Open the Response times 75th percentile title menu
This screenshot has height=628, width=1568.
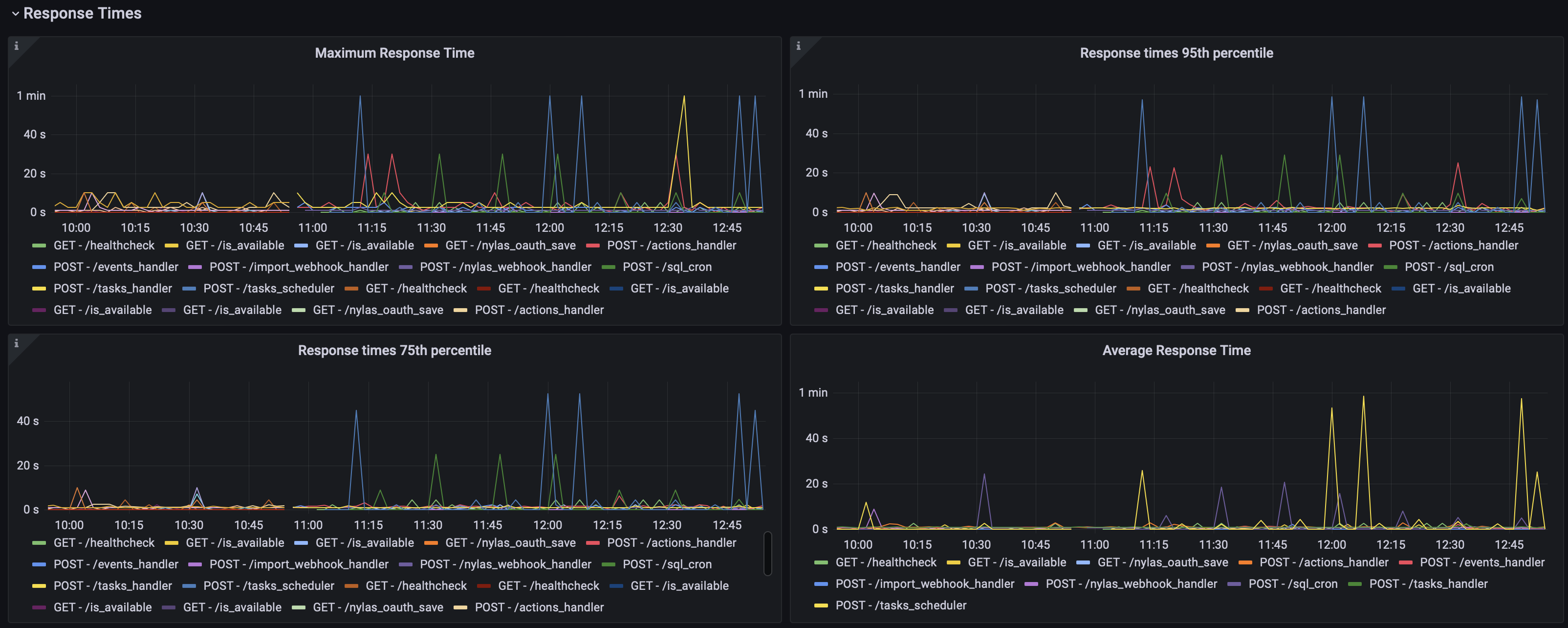click(x=394, y=350)
